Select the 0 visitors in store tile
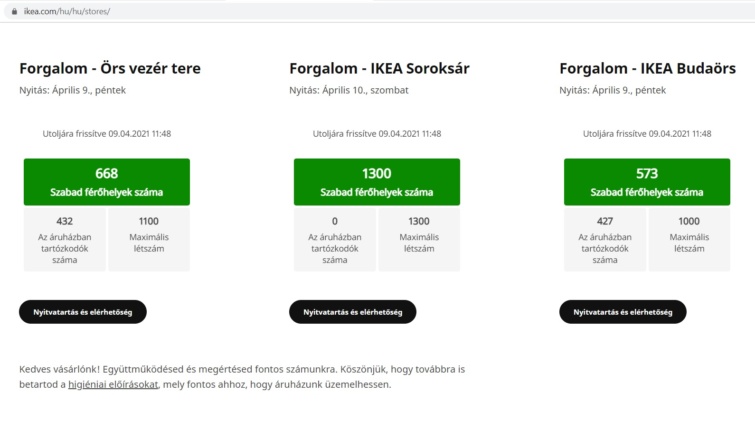 (335, 239)
